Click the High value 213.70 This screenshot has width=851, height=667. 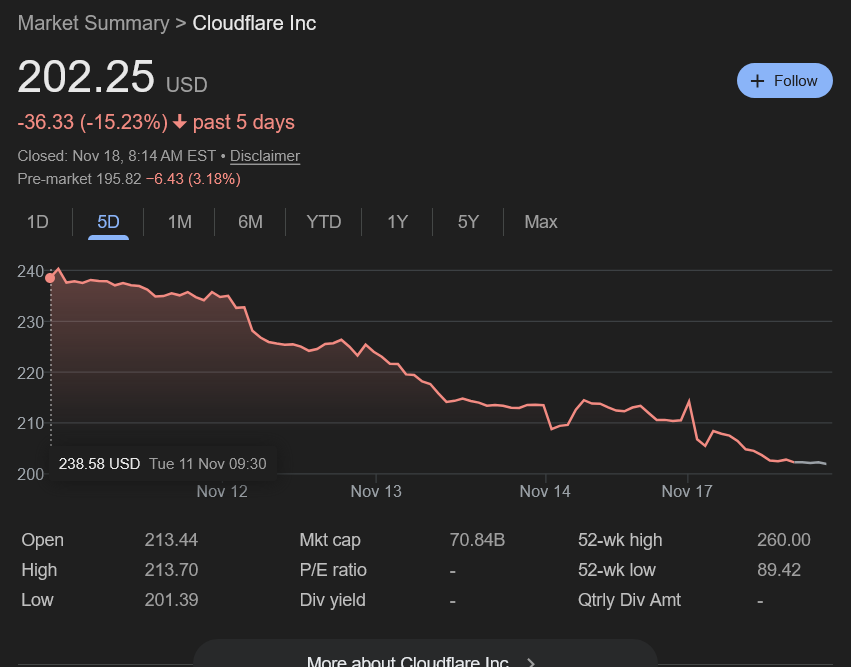click(x=171, y=570)
